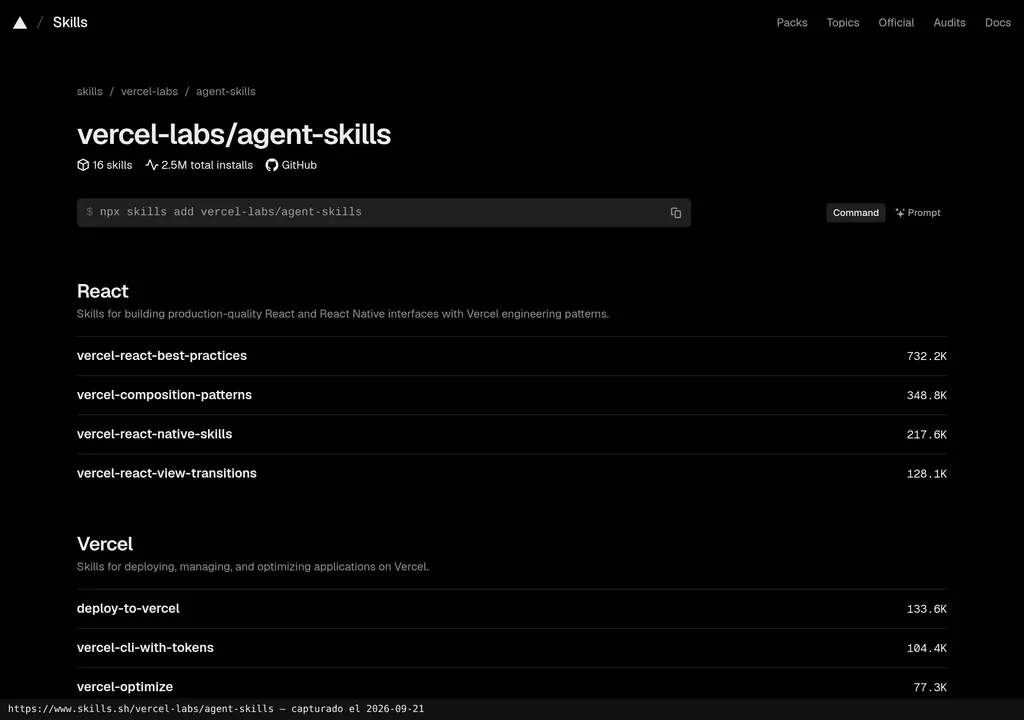Go to Skills home in header
Screen dimensions: 1024x720
[x=70, y=22]
